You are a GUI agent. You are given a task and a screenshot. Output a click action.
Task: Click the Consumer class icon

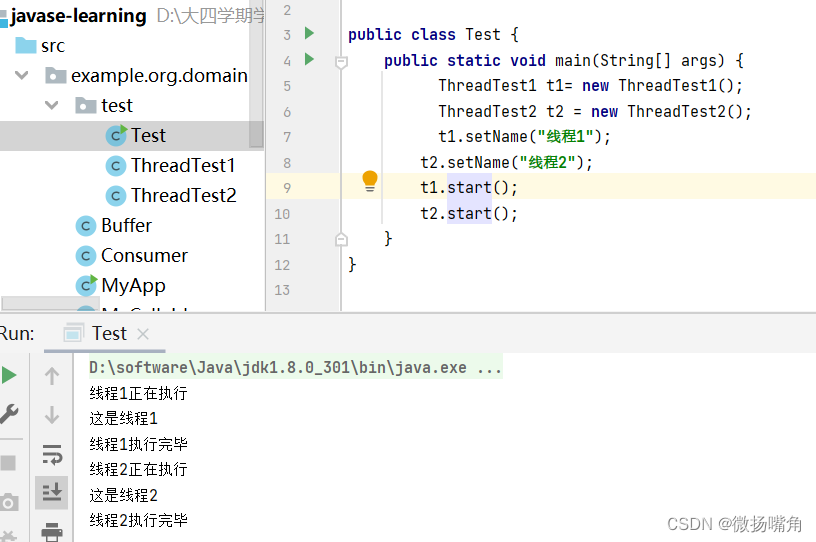[x=86, y=256]
